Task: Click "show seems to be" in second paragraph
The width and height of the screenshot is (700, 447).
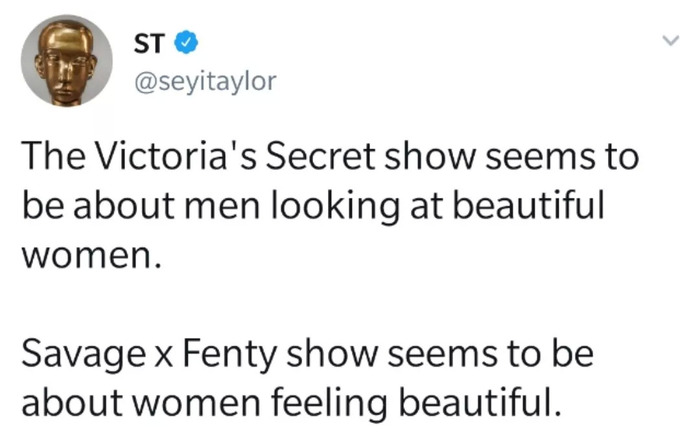Action: (440, 355)
